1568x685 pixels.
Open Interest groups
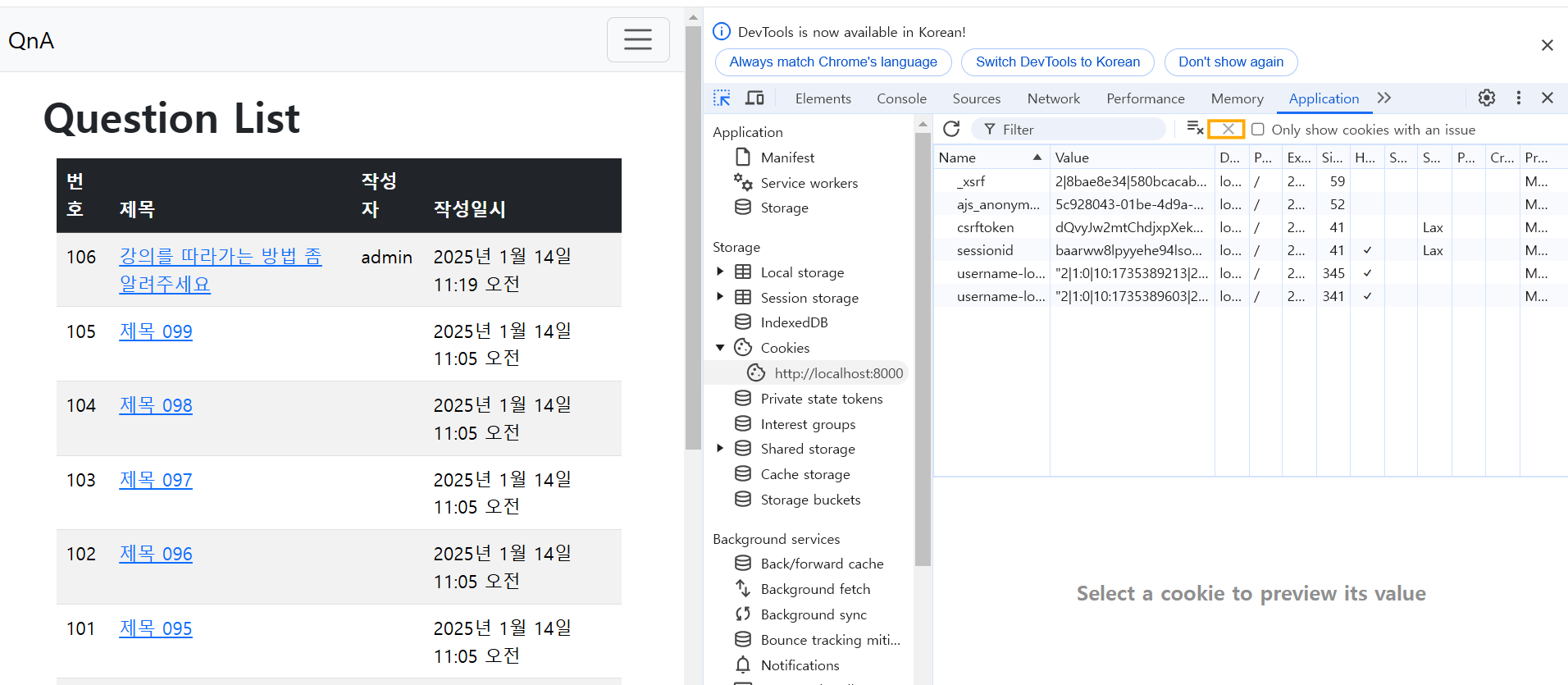808,424
